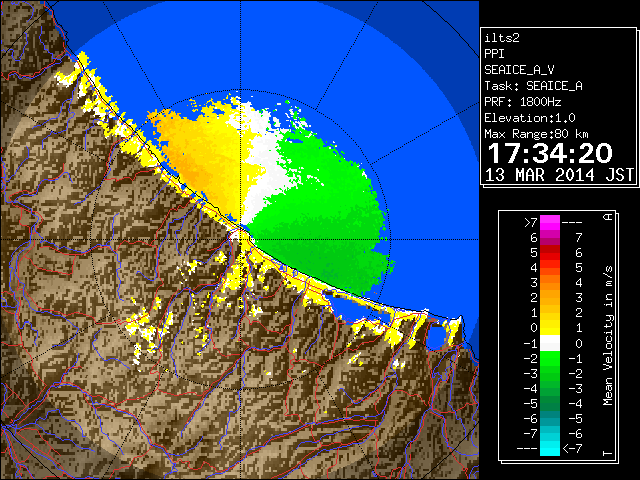Screen dimensions: 640x480
Task: Click the radar center at the crosshair
Action: coord(240,239)
